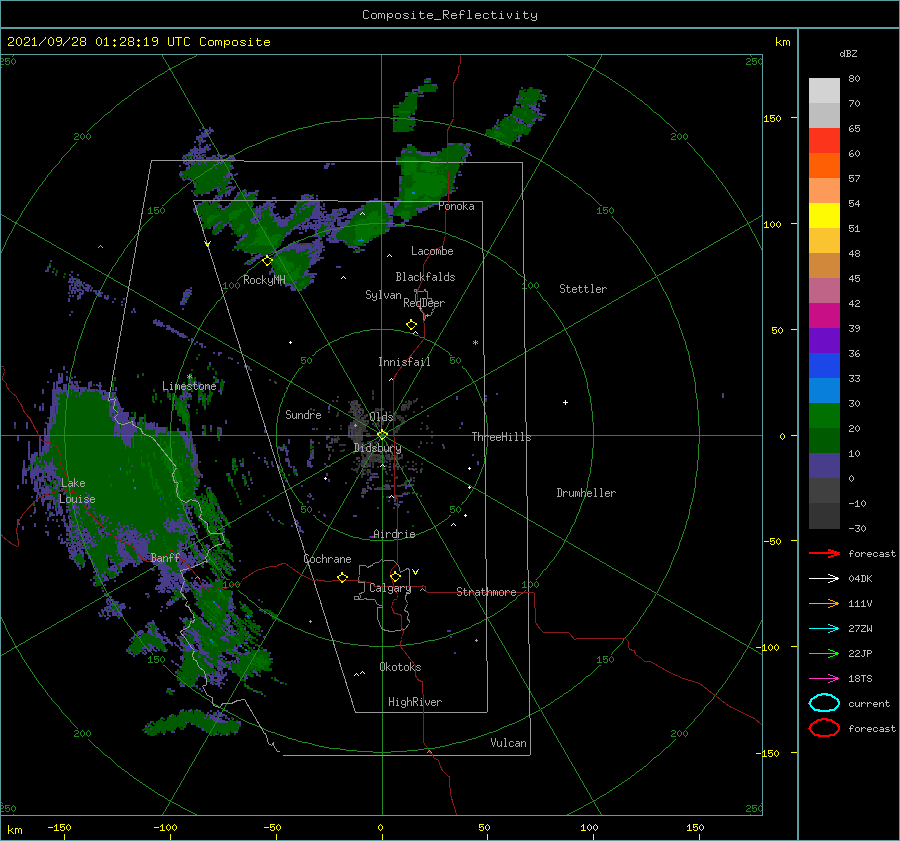900x841 pixels.
Task: Click the Lake Louise label
Action: [77, 491]
